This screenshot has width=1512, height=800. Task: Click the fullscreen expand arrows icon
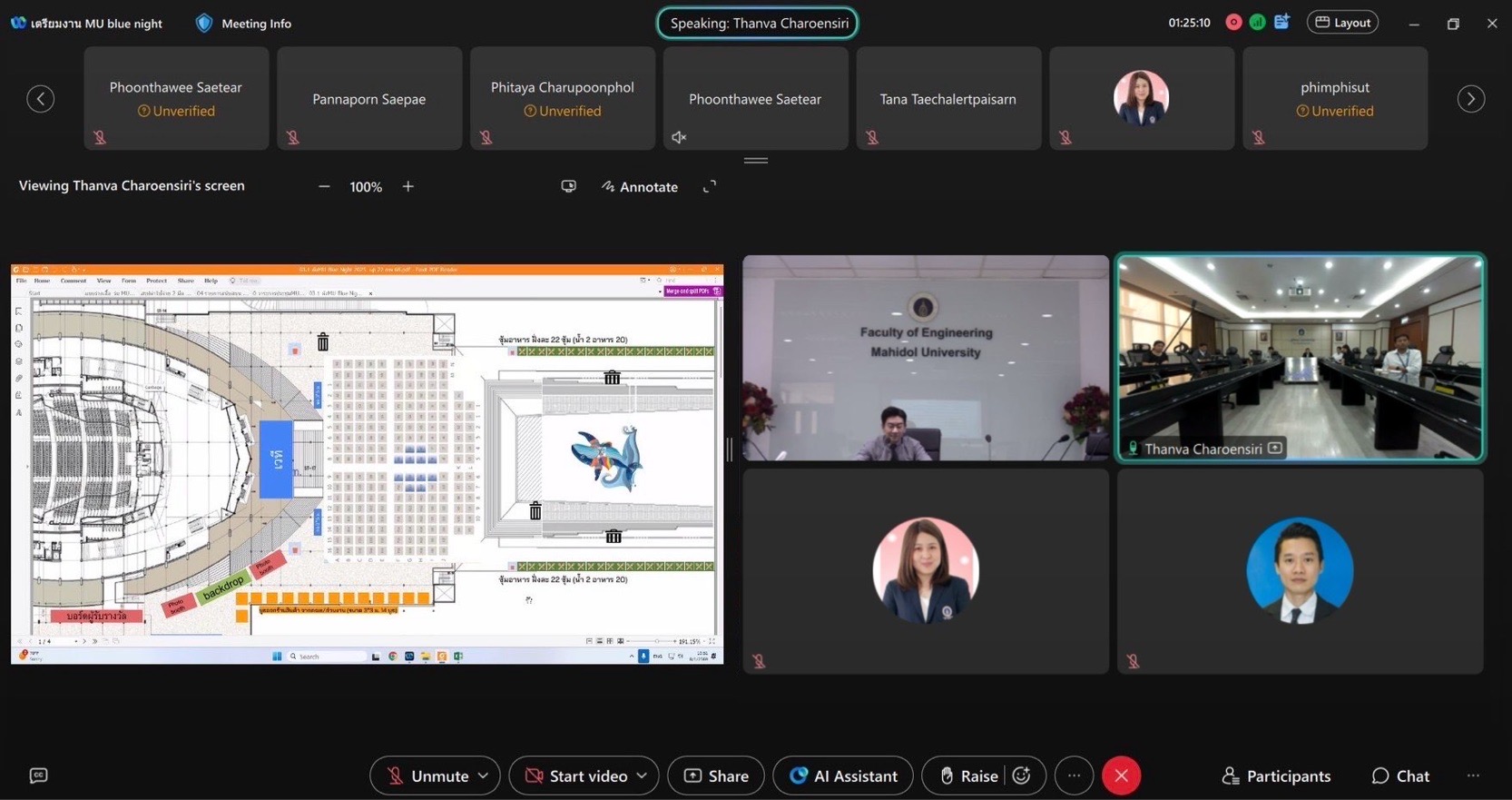(x=710, y=186)
